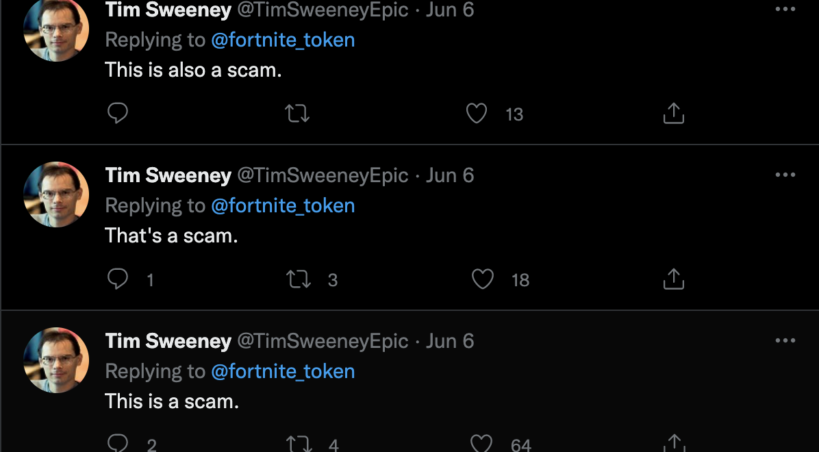Like the "This is also a scam." tweet
The width and height of the screenshot is (819, 452).
(x=477, y=113)
